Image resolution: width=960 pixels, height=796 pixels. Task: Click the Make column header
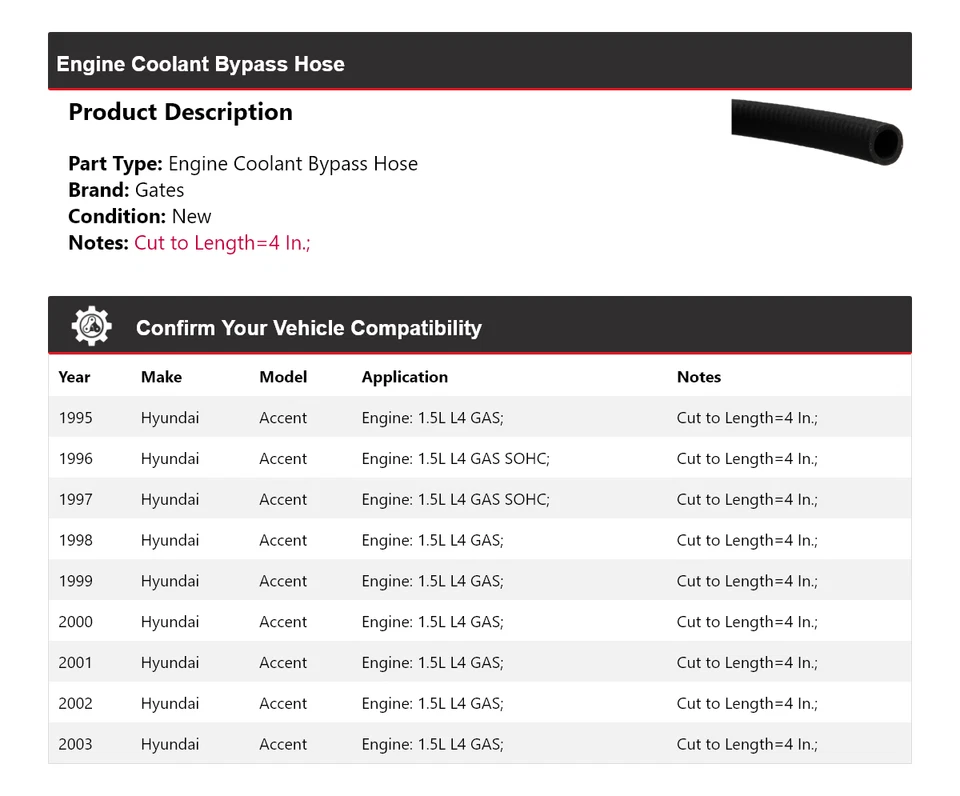tap(161, 377)
